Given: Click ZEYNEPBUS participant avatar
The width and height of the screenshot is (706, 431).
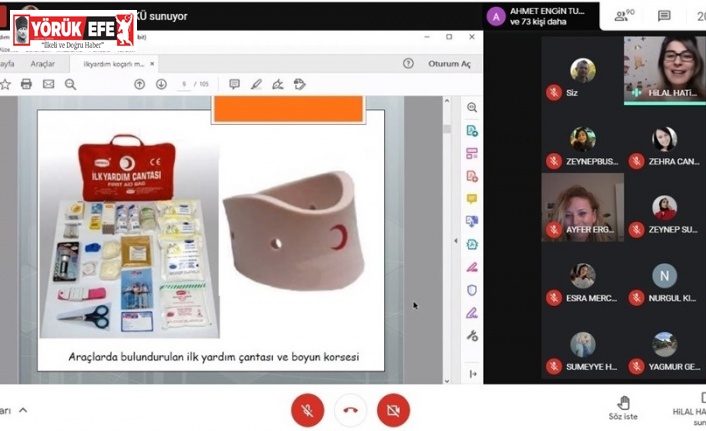Looking at the screenshot, I should [x=583, y=139].
